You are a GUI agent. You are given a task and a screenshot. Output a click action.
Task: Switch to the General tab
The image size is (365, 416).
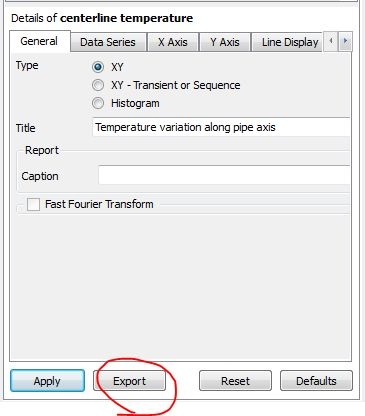[x=39, y=41]
